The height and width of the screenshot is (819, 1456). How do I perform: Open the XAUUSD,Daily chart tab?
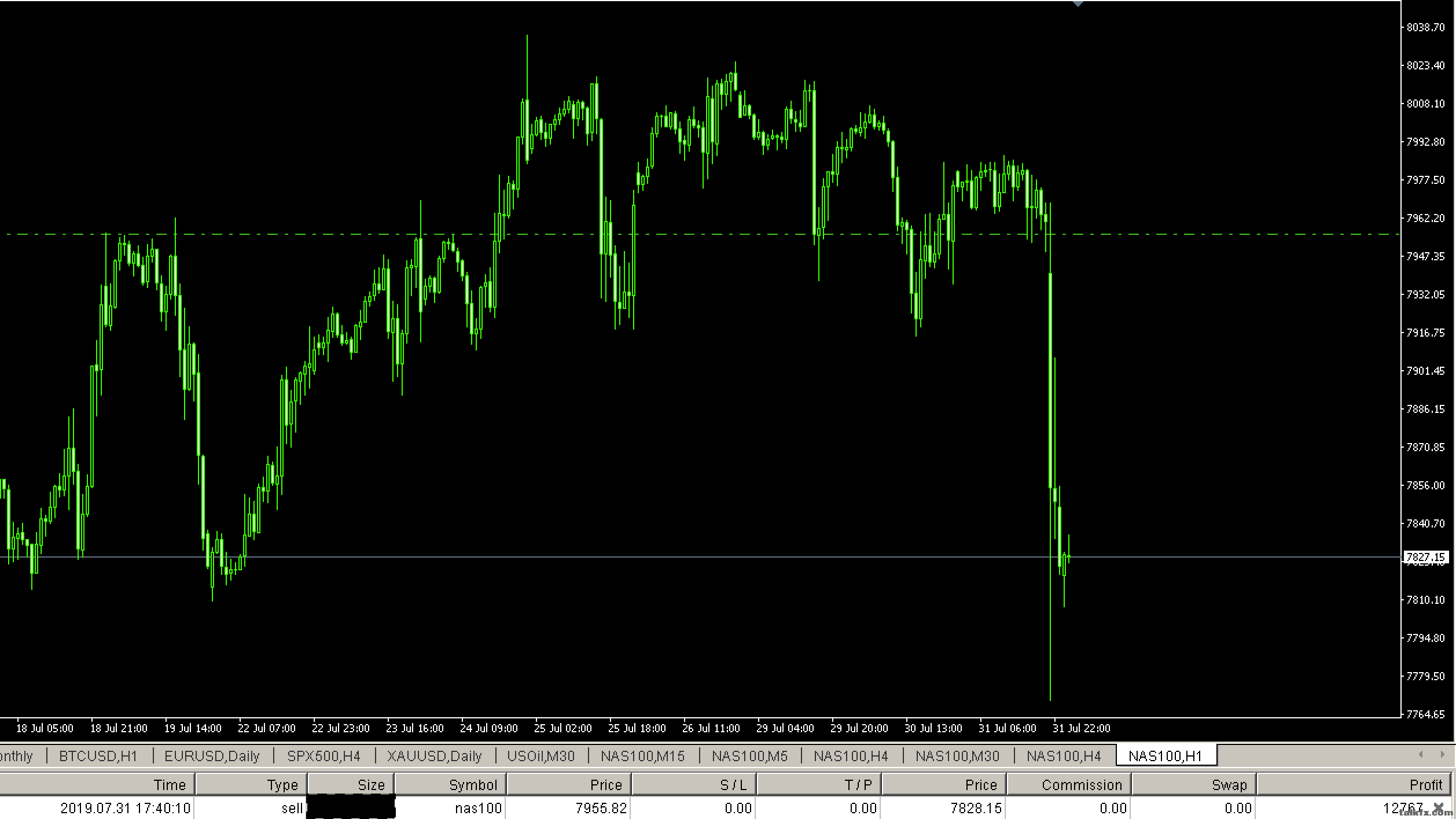(x=434, y=756)
